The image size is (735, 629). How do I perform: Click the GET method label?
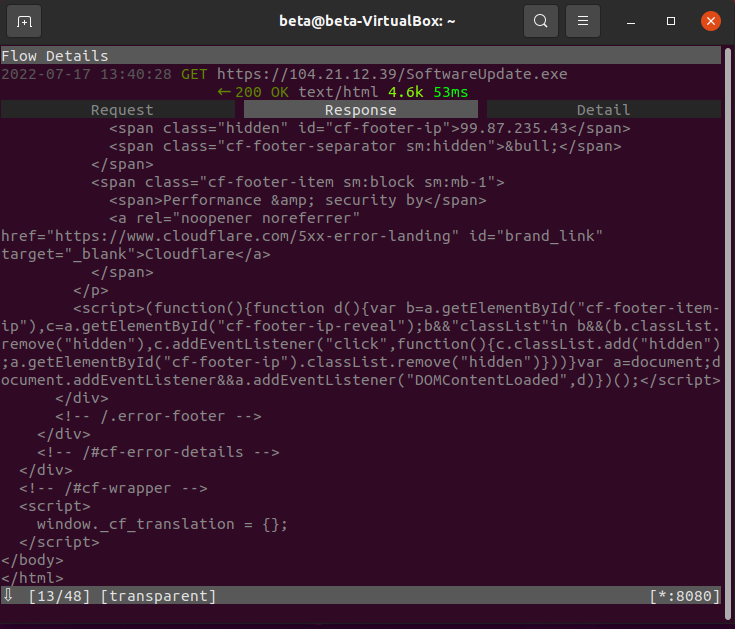click(x=194, y=74)
